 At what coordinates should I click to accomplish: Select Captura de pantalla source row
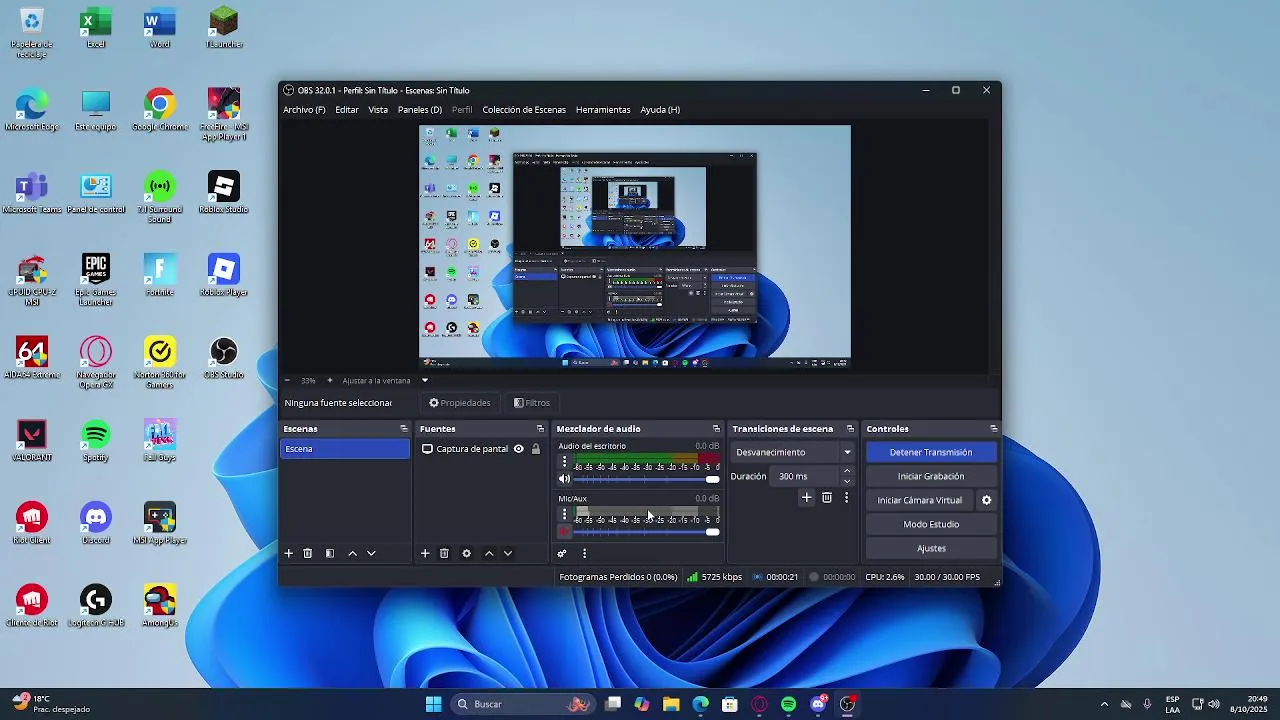pos(481,449)
